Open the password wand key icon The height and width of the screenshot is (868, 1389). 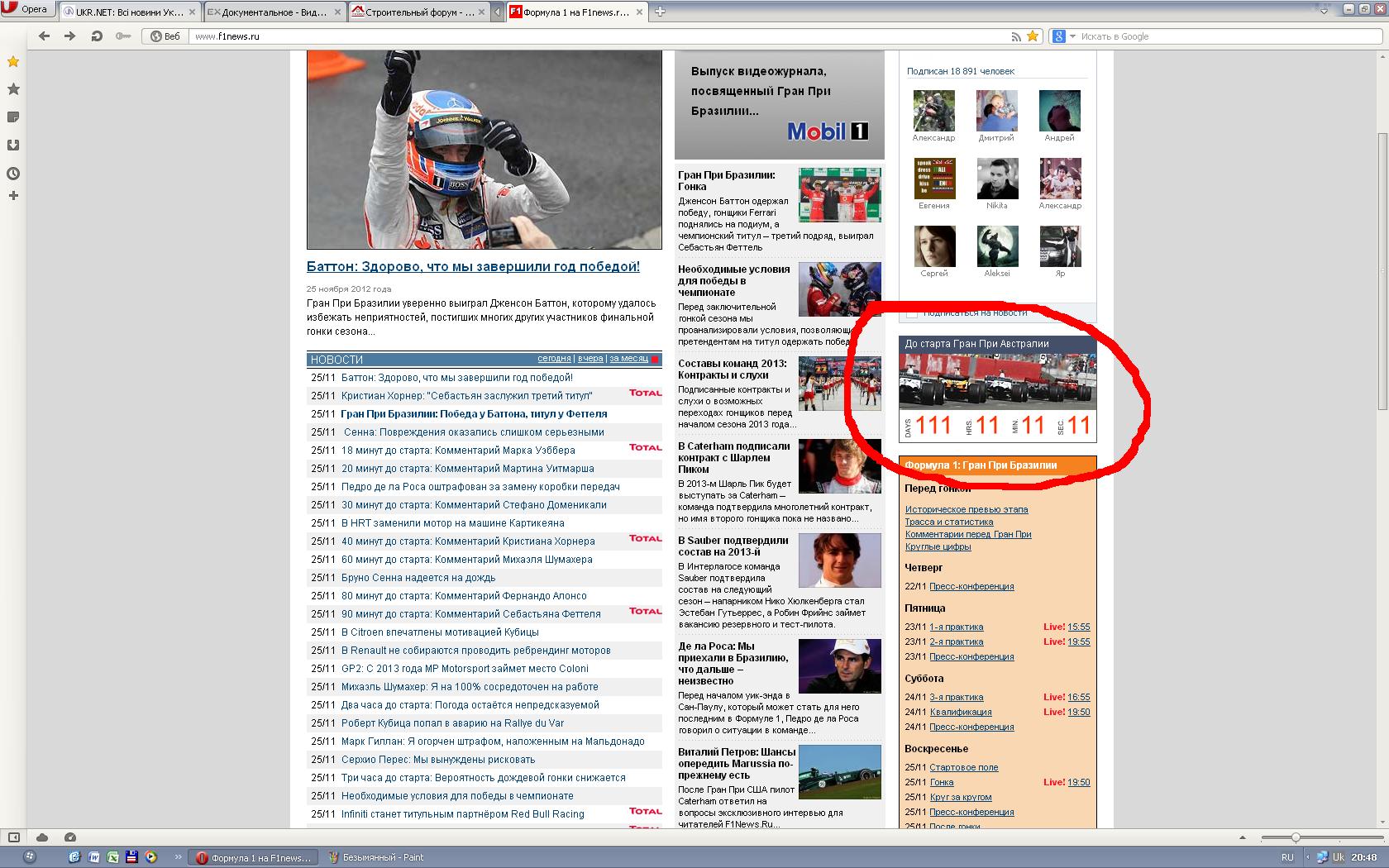(x=123, y=36)
